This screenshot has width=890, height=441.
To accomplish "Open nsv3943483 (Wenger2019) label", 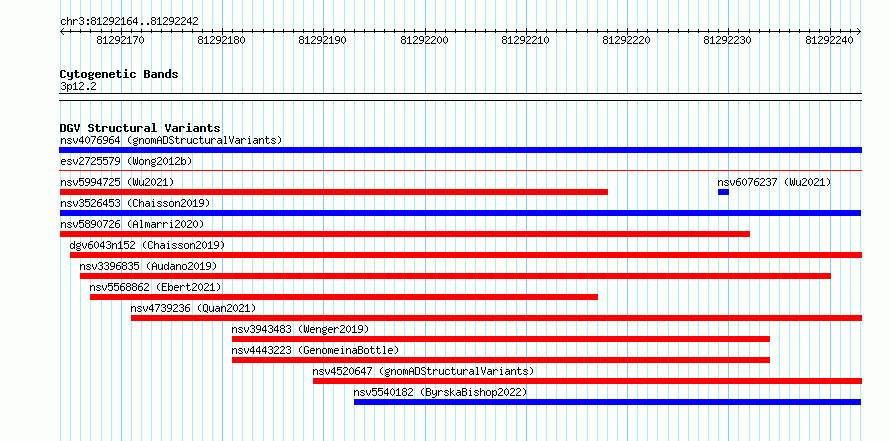I will pos(300,329).
